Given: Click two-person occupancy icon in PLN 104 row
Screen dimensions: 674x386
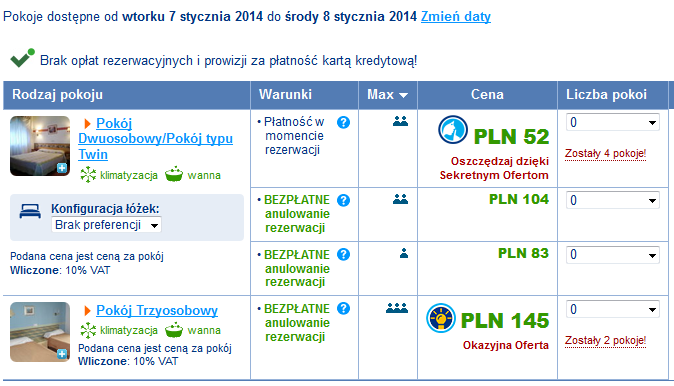Looking at the screenshot, I should click(x=400, y=199).
